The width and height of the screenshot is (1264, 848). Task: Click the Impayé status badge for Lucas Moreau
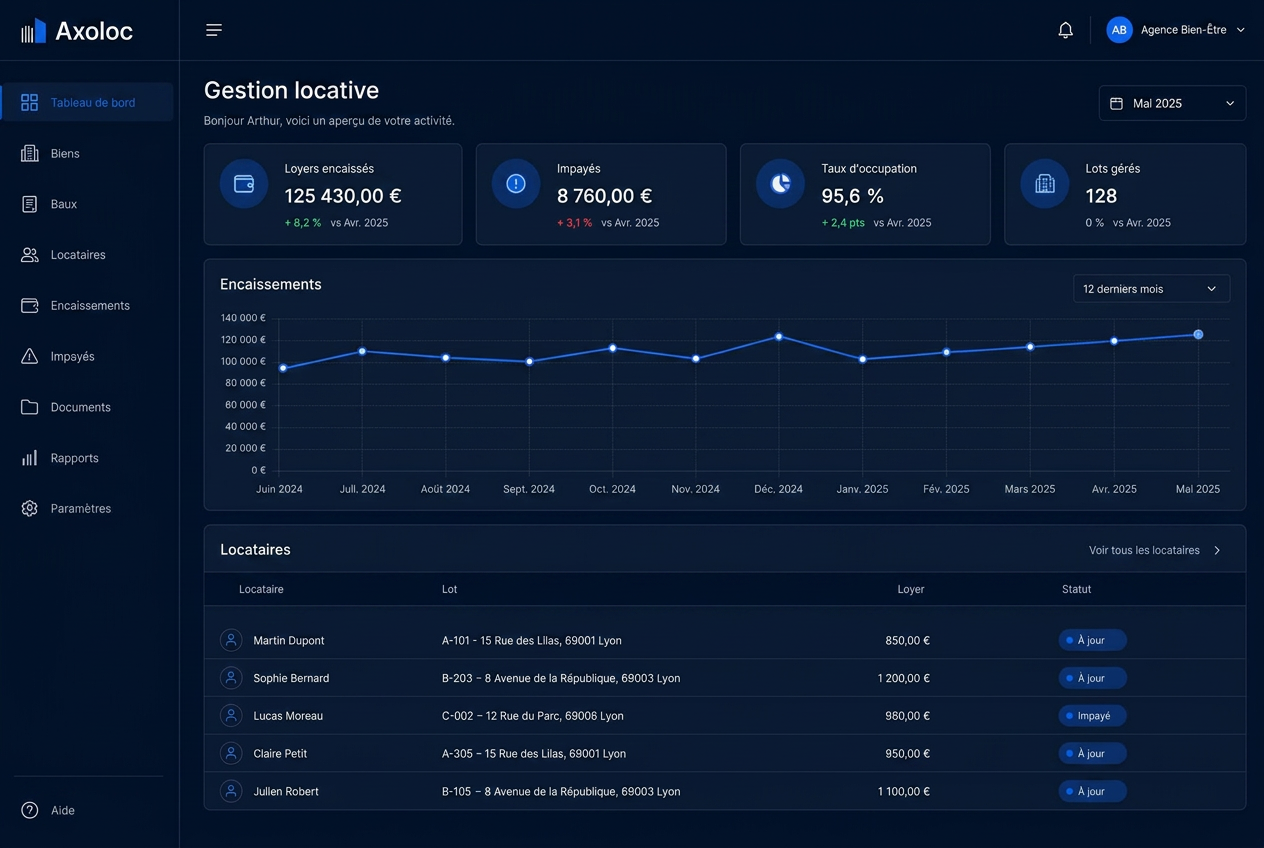1092,716
